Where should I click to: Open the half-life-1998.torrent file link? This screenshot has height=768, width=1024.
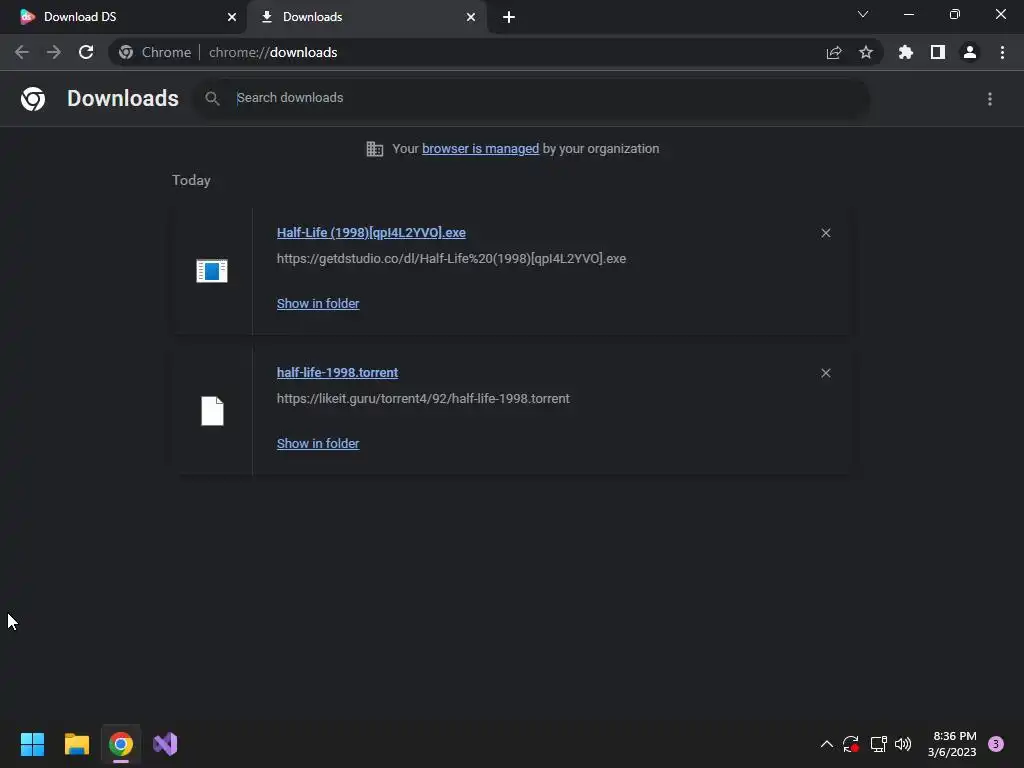(337, 373)
